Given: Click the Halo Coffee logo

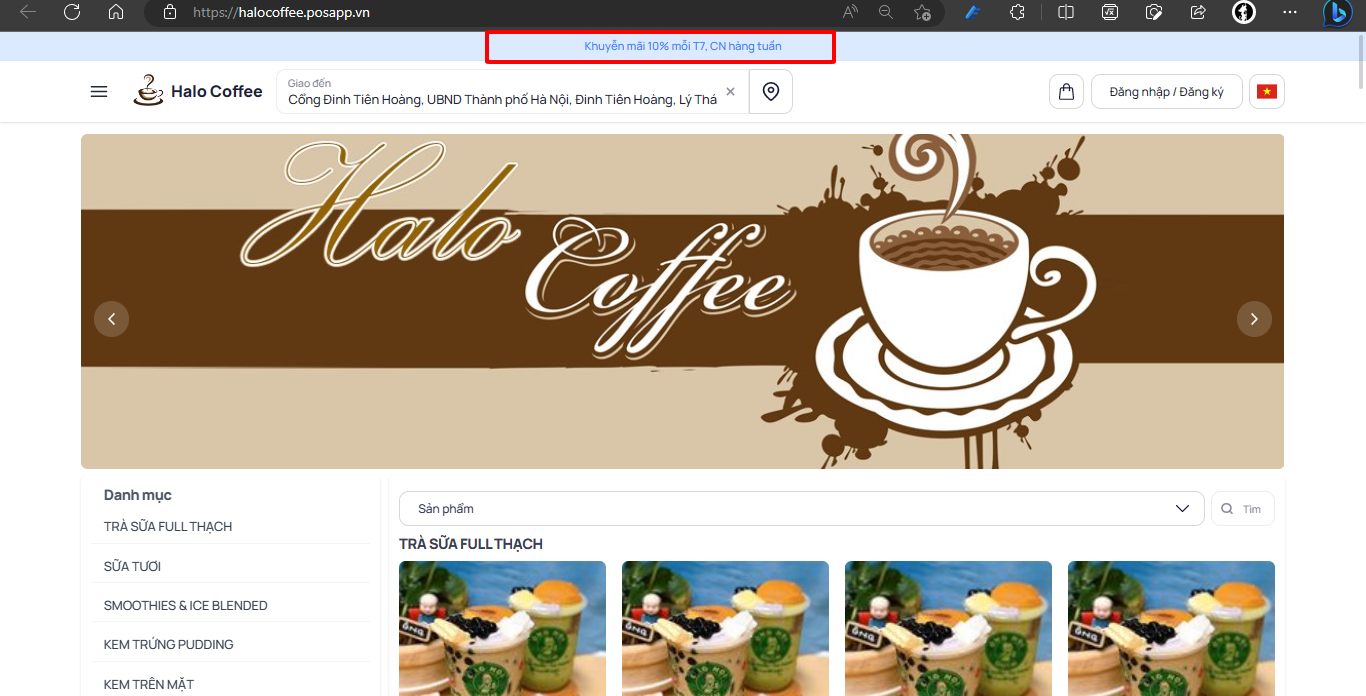Looking at the screenshot, I should 198,91.
